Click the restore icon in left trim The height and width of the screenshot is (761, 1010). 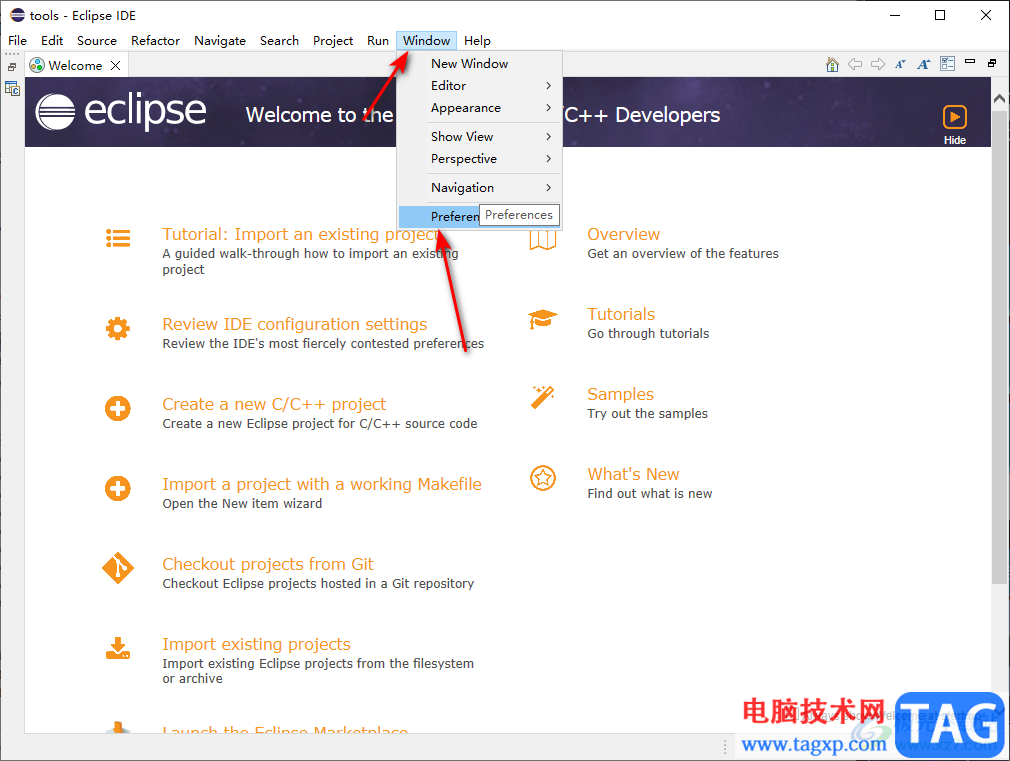tap(12, 66)
